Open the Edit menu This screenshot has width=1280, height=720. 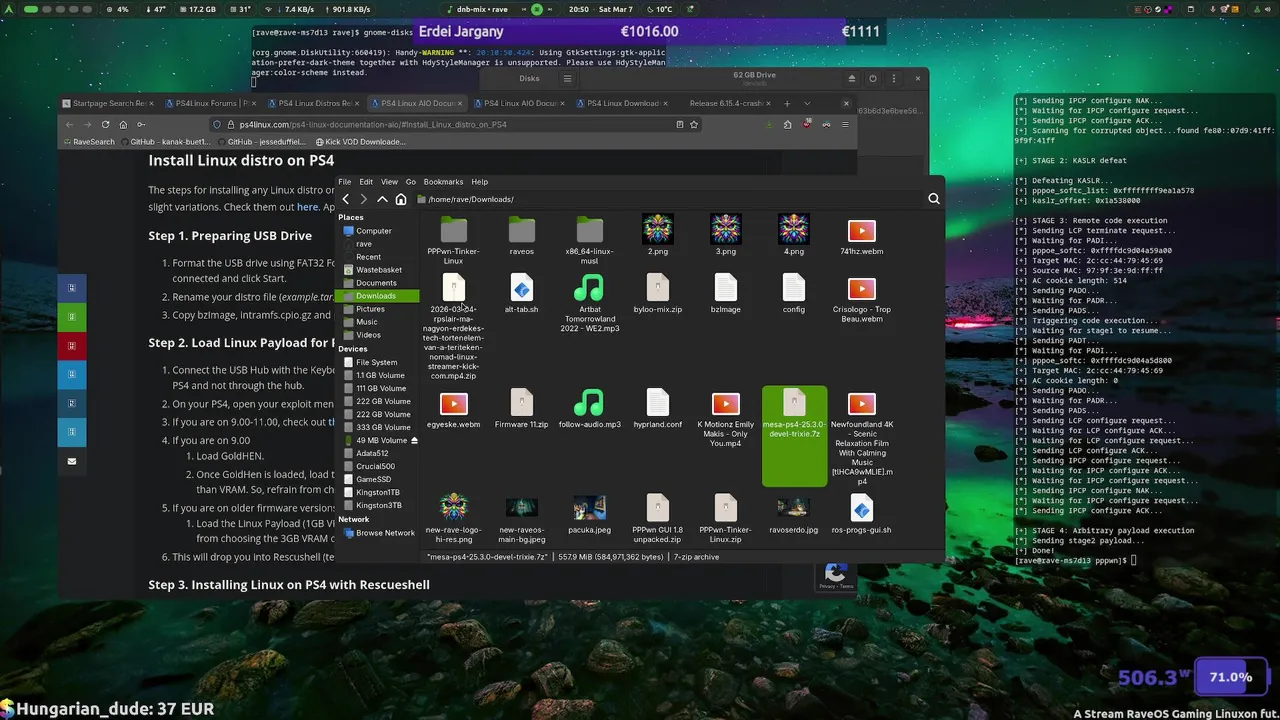pos(366,182)
